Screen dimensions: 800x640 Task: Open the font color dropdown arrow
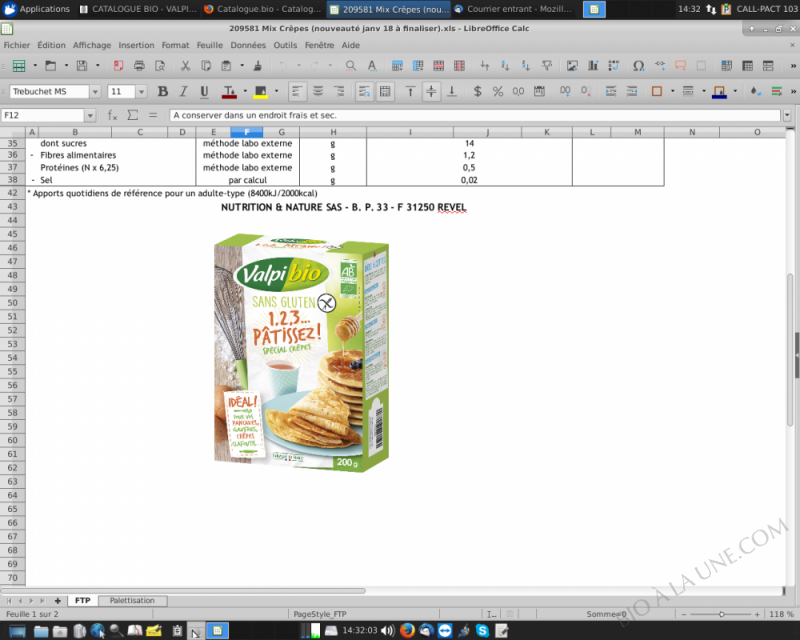click(245, 91)
